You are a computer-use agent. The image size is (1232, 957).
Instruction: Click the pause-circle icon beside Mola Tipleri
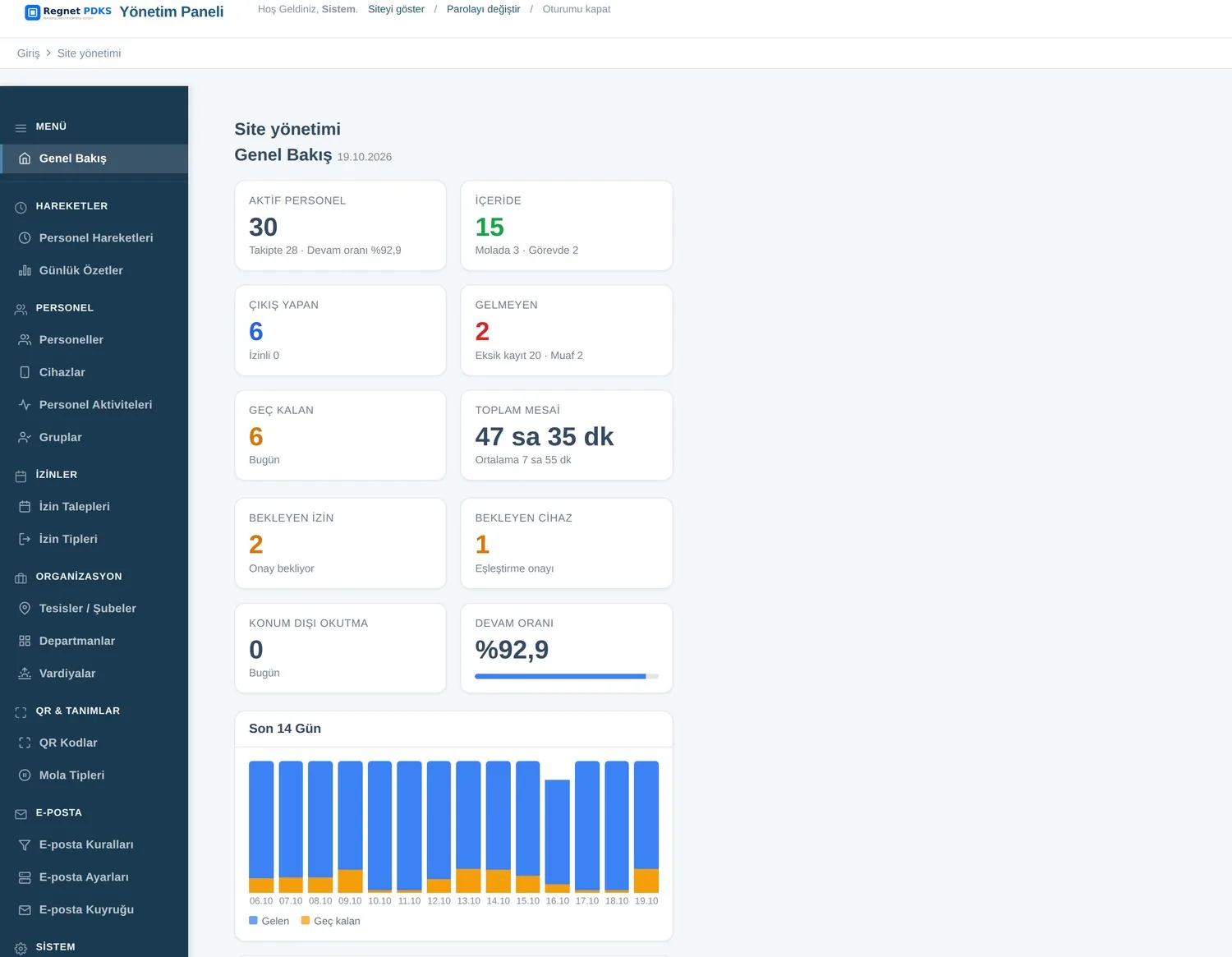tap(25, 775)
